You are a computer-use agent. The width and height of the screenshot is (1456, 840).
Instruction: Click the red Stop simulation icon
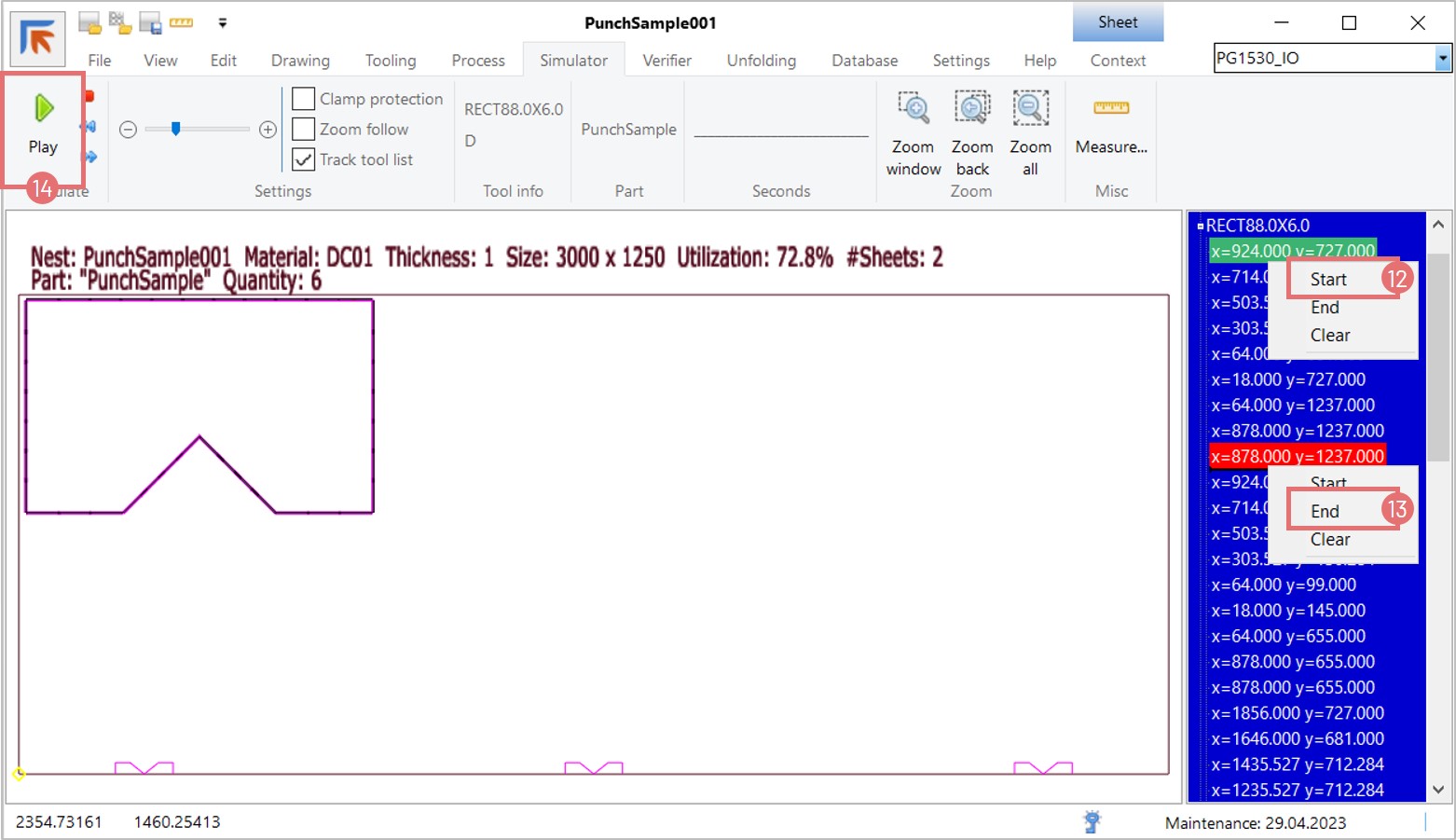(x=89, y=96)
